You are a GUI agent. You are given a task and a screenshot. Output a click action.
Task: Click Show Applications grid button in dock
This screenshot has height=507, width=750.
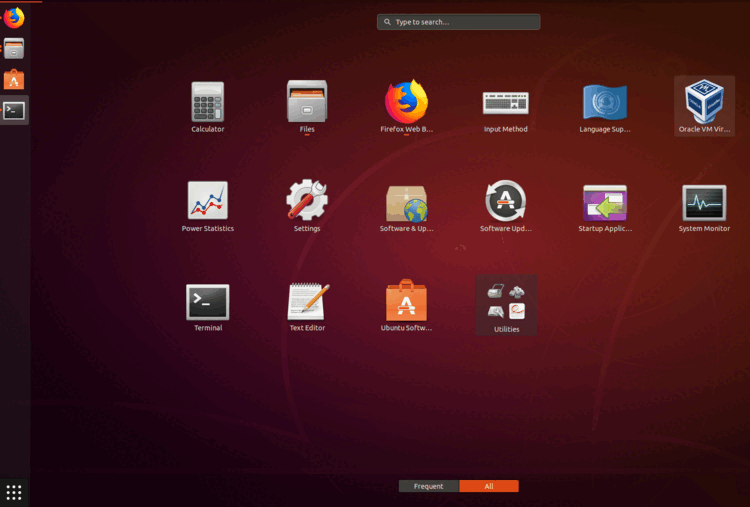(x=14, y=491)
